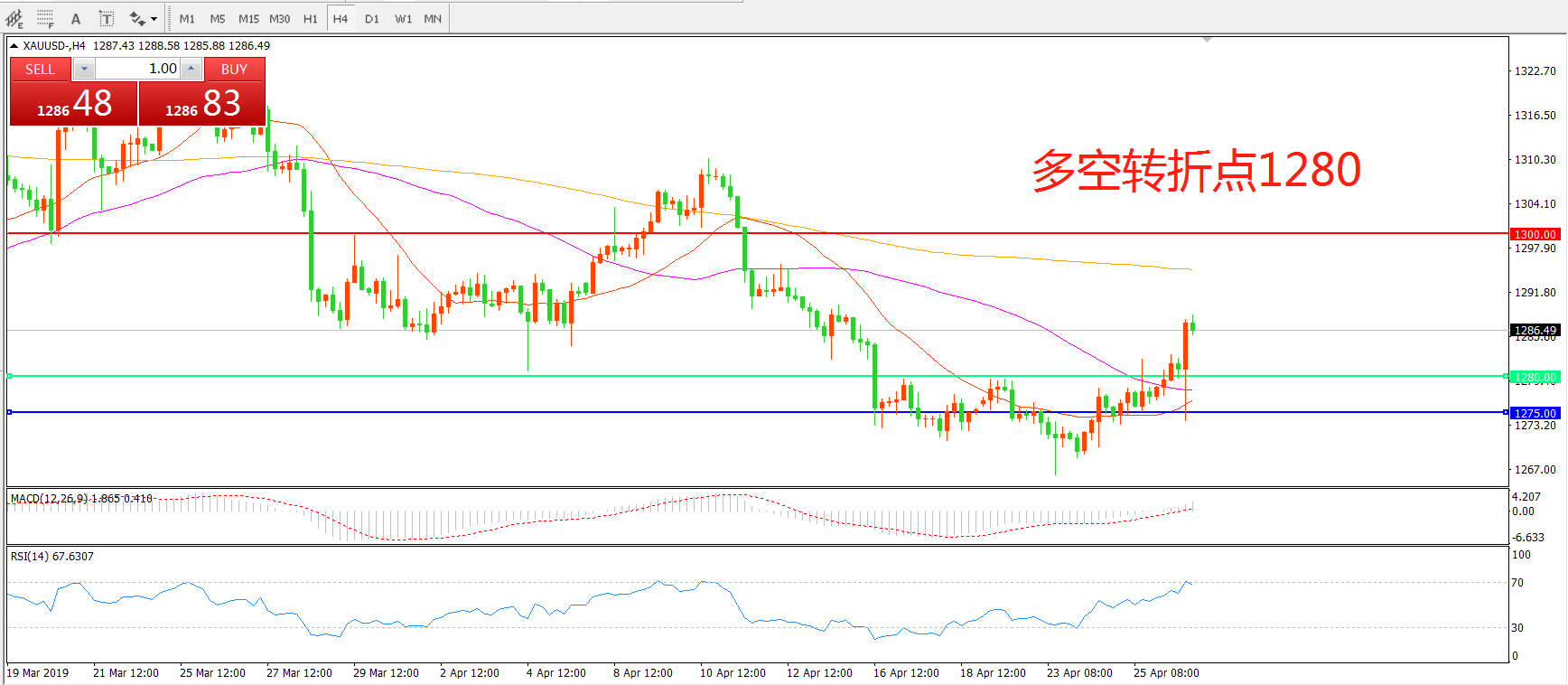Click the Arrows objects icon
This screenshot has height=685, width=1568.
[x=137, y=18]
